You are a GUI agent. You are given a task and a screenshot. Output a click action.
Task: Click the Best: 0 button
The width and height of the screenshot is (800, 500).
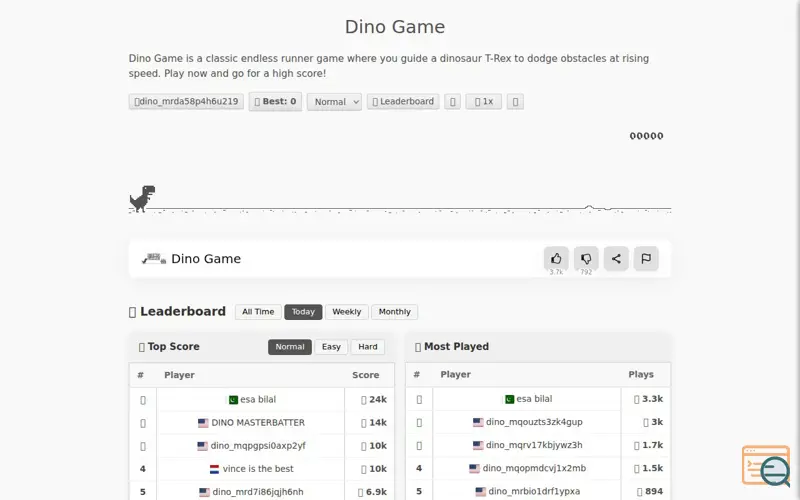pos(275,102)
